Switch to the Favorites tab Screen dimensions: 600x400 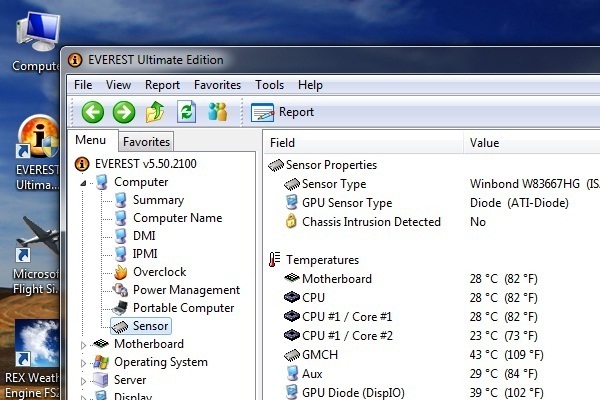click(x=146, y=142)
